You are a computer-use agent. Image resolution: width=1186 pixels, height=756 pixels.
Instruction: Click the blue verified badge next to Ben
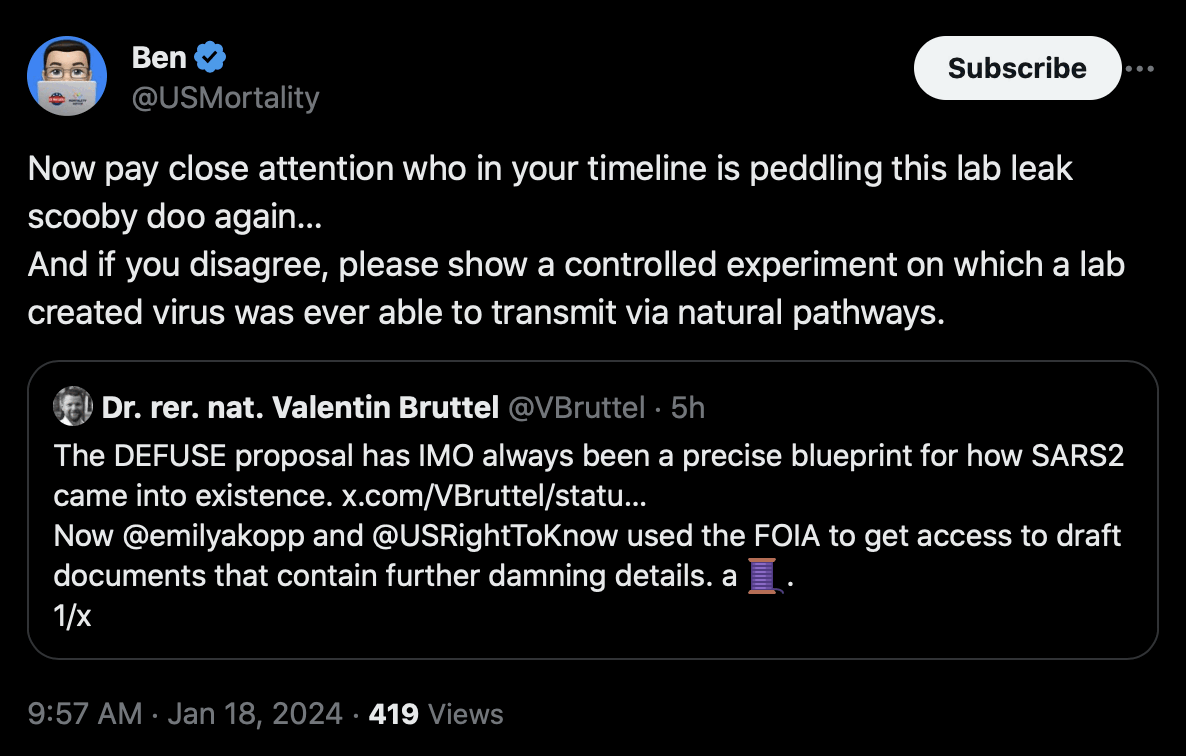tap(210, 58)
